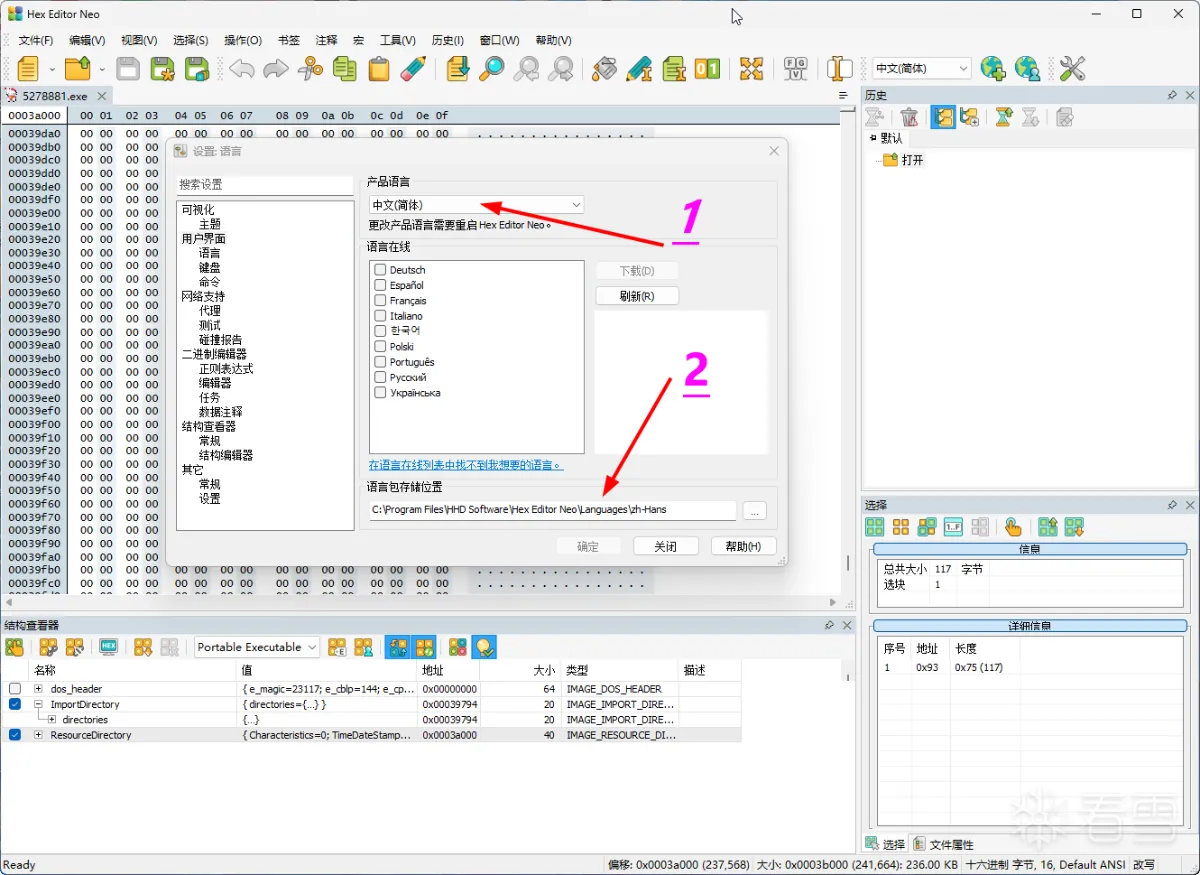Screen dimensions: 1200x875
Task: Collapse the ImportDirectory structure node
Action: (x=38, y=704)
